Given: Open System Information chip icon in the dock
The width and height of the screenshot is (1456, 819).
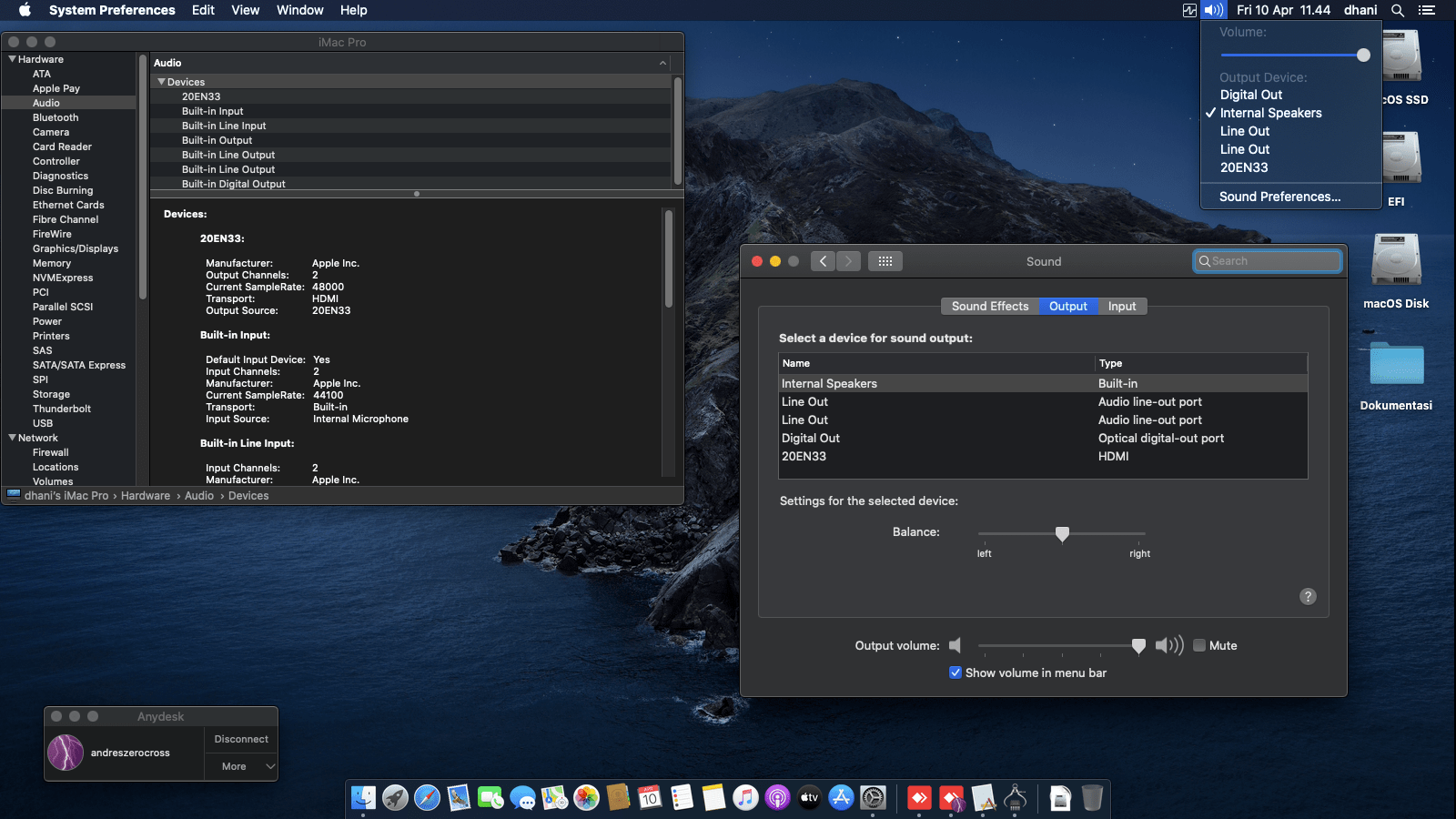Looking at the screenshot, I should (1016, 798).
